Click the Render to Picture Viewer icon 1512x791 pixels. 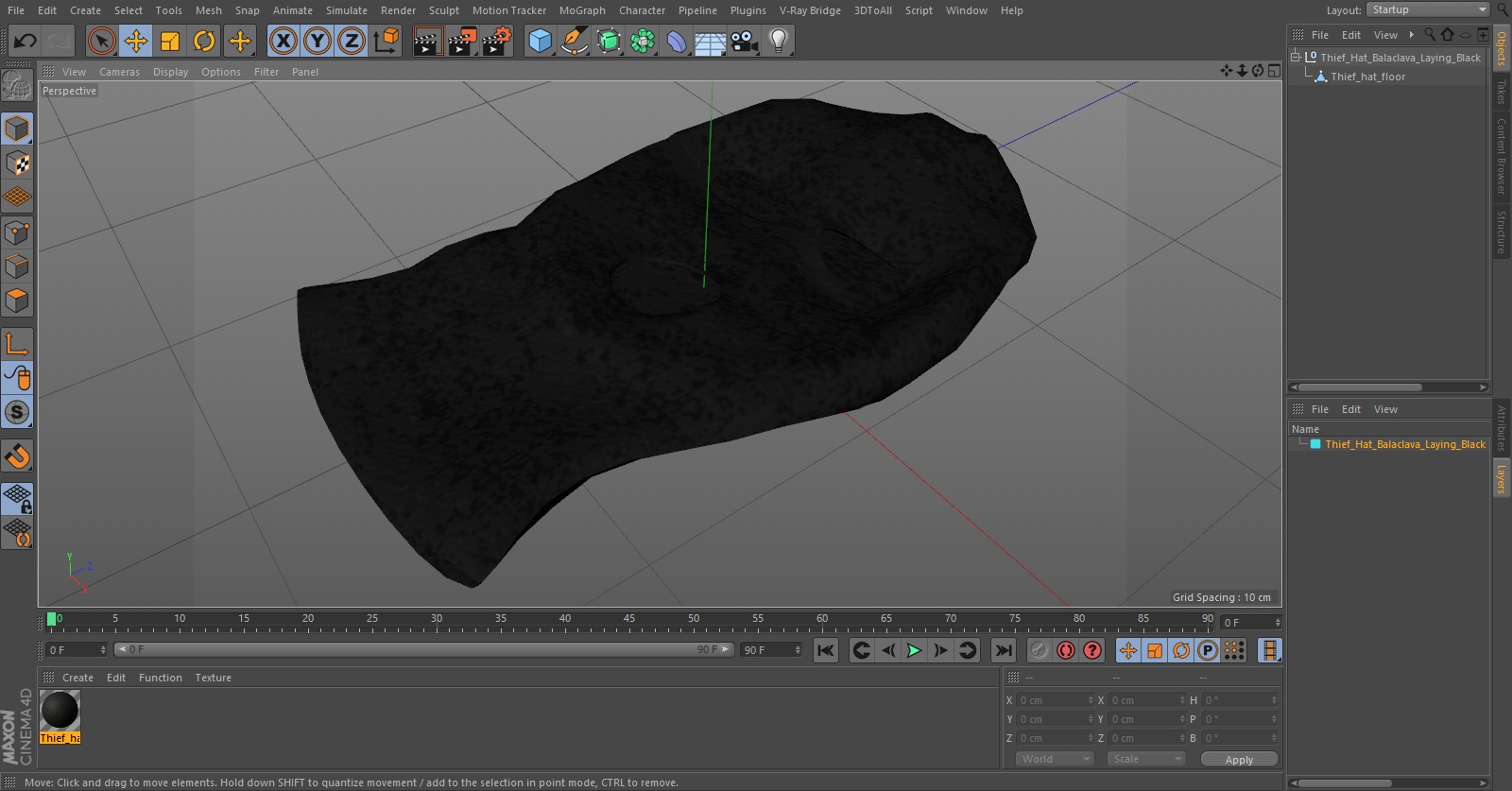tap(461, 41)
